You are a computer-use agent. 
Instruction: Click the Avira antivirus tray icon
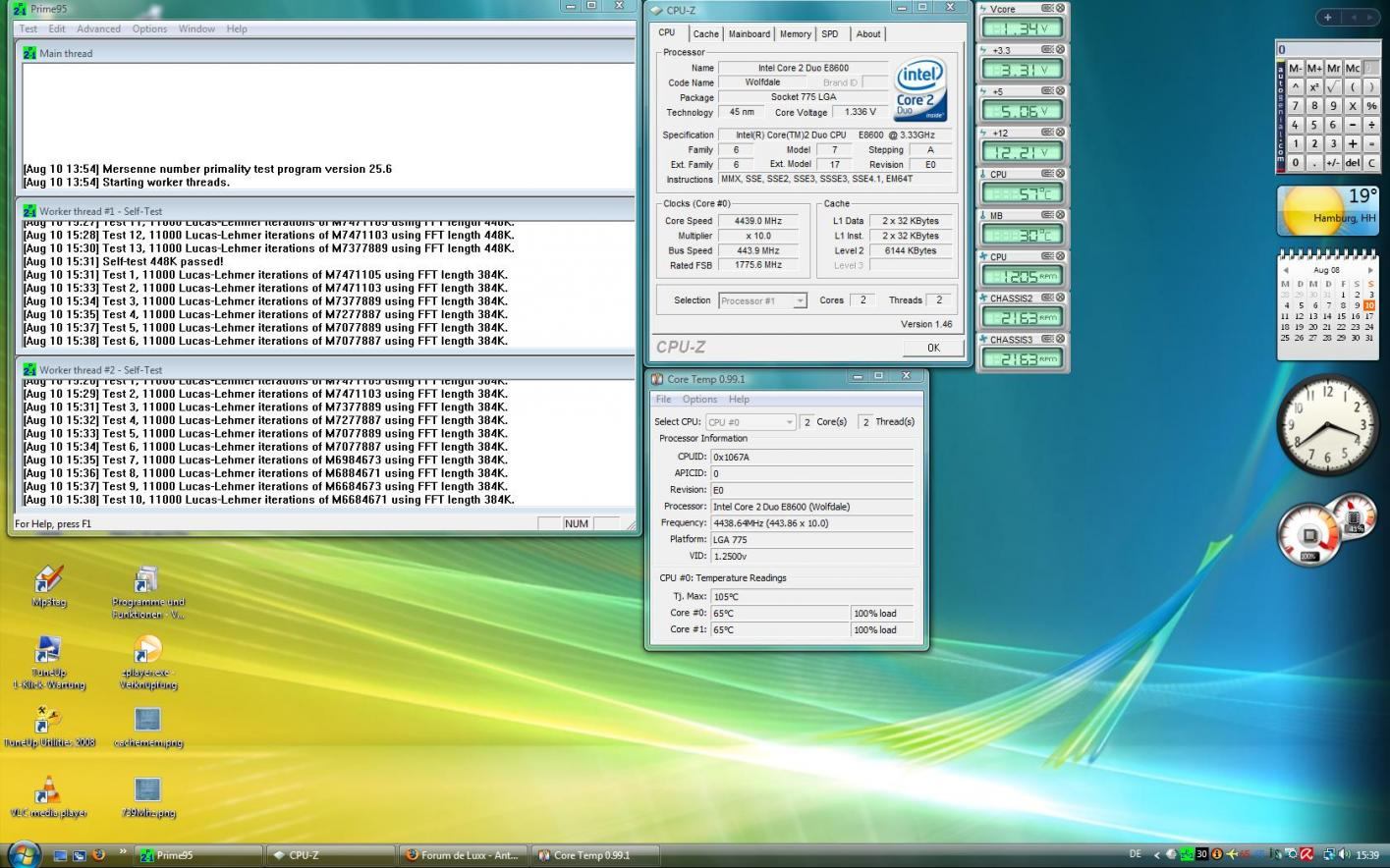(x=1307, y=854)
